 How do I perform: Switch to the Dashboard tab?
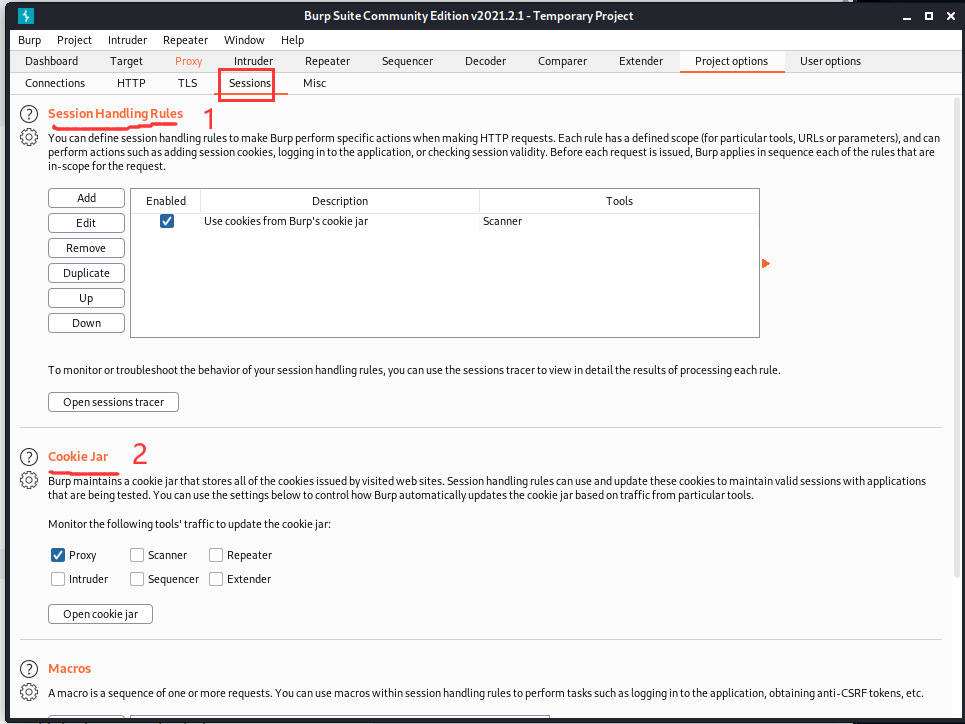coord(52,61)
